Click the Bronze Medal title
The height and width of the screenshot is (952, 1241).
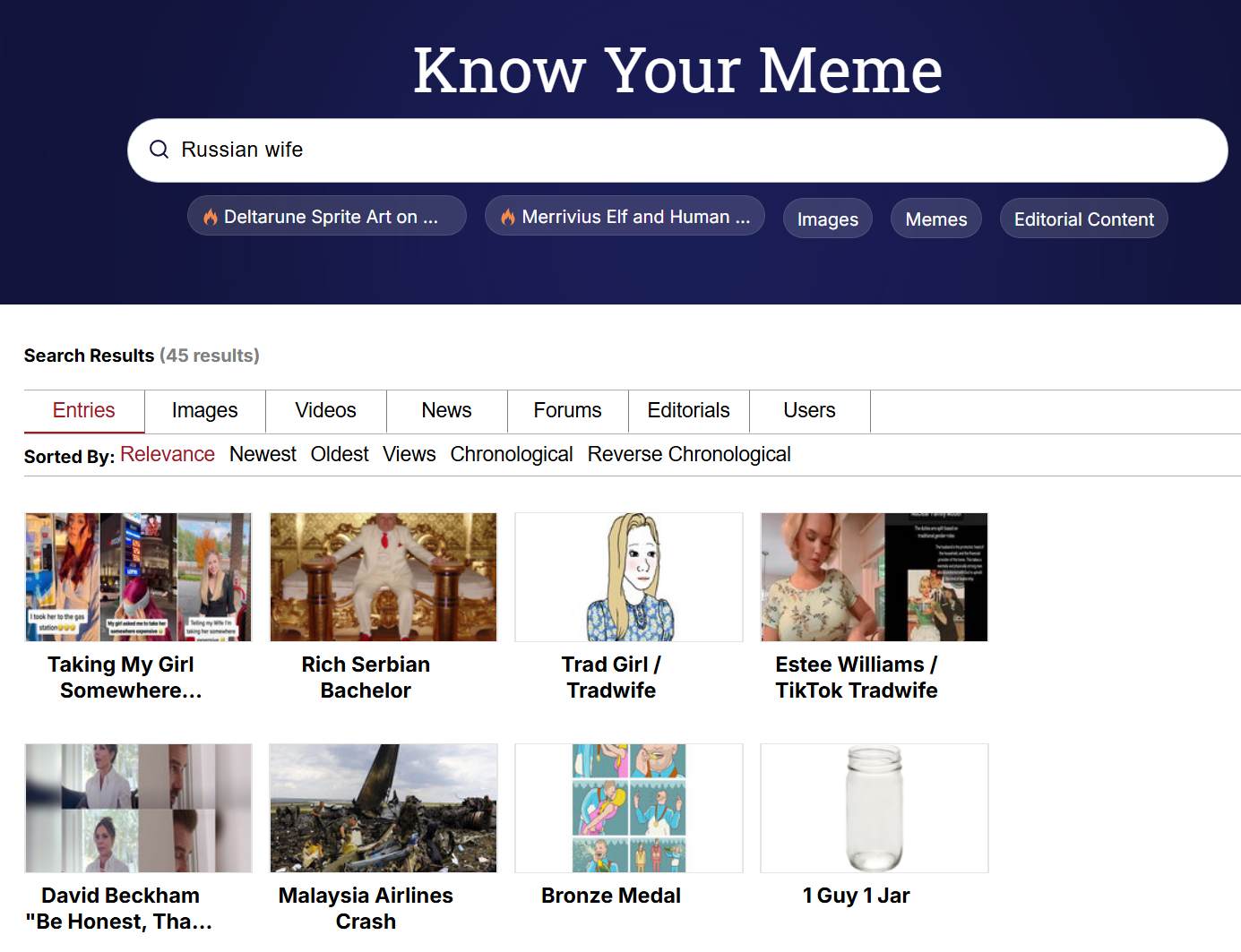[611, 896]
